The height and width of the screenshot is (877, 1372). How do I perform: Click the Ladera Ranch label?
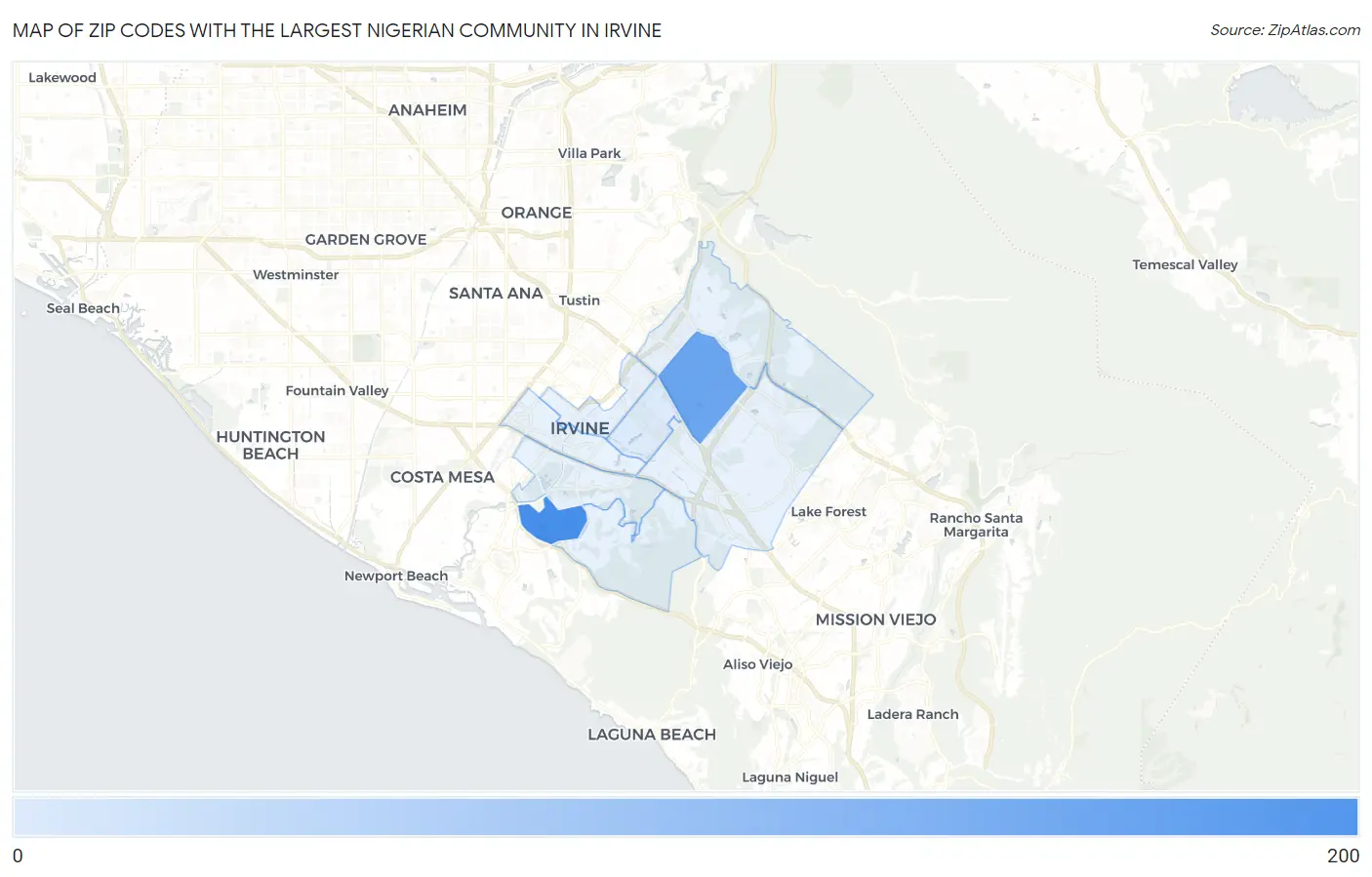tap(913, 714)
